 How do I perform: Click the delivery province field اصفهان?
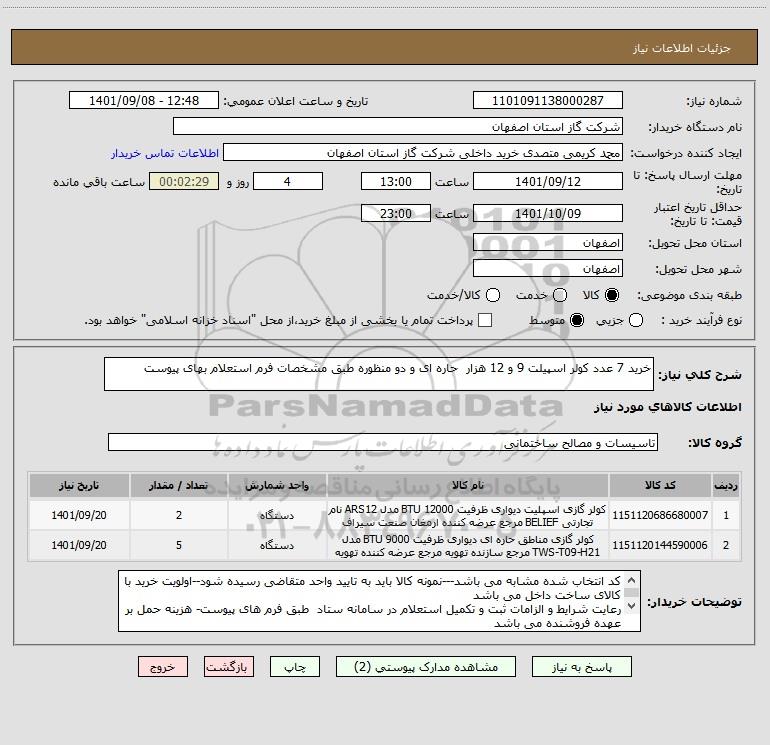(548, 243)
